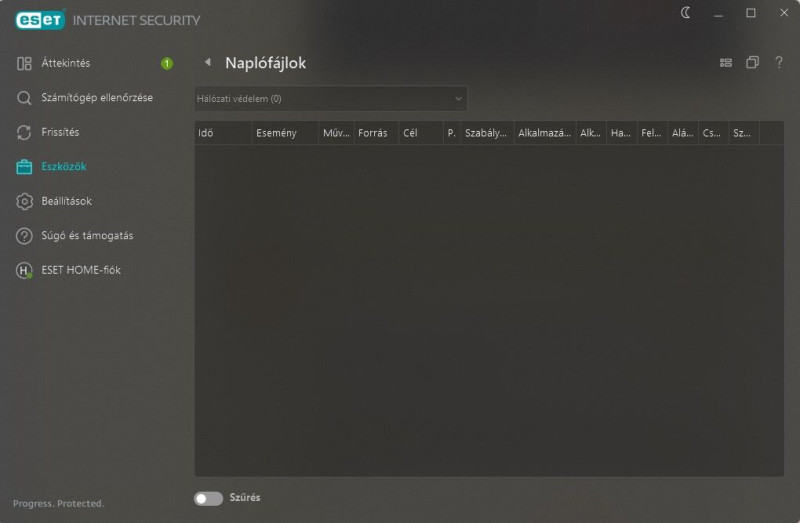Click the ESET logo

click(x=40, y=20)
